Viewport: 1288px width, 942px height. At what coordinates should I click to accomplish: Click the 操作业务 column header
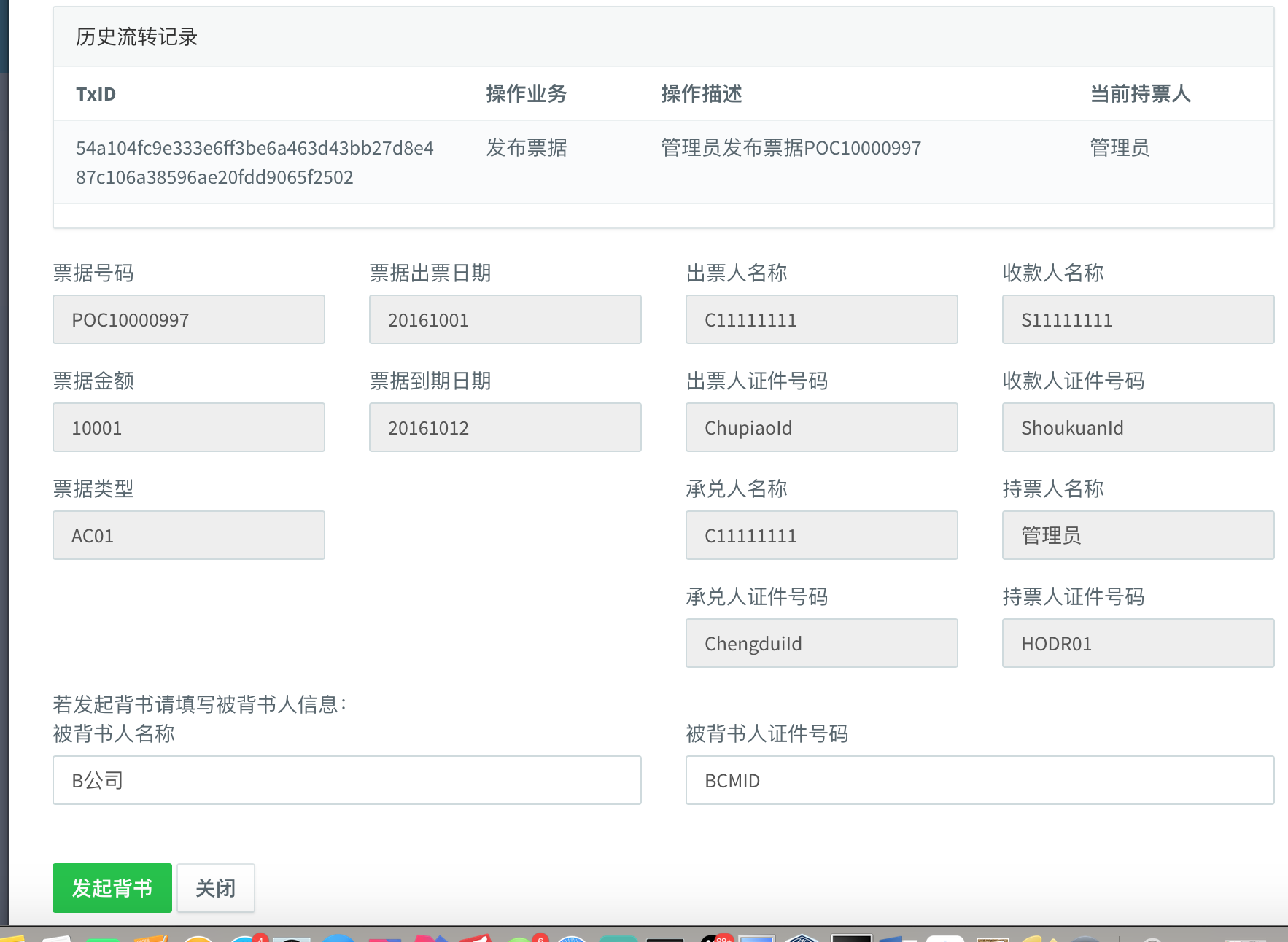point(527,94)
